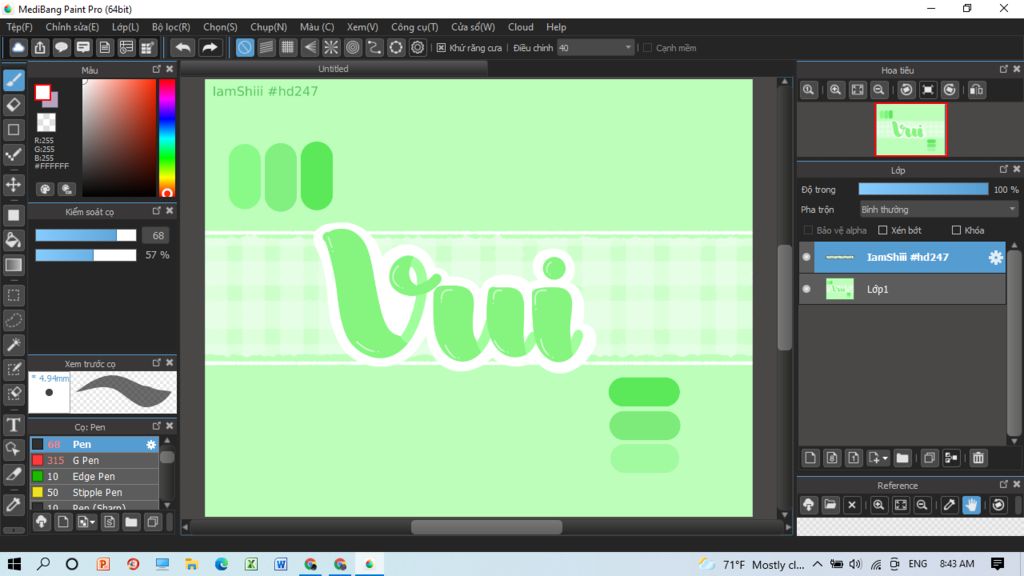Image resolution: width=1024 pixels, height=576 pixels.
Task: Select the Rectangle selection tool
Action: coord(14,295)
